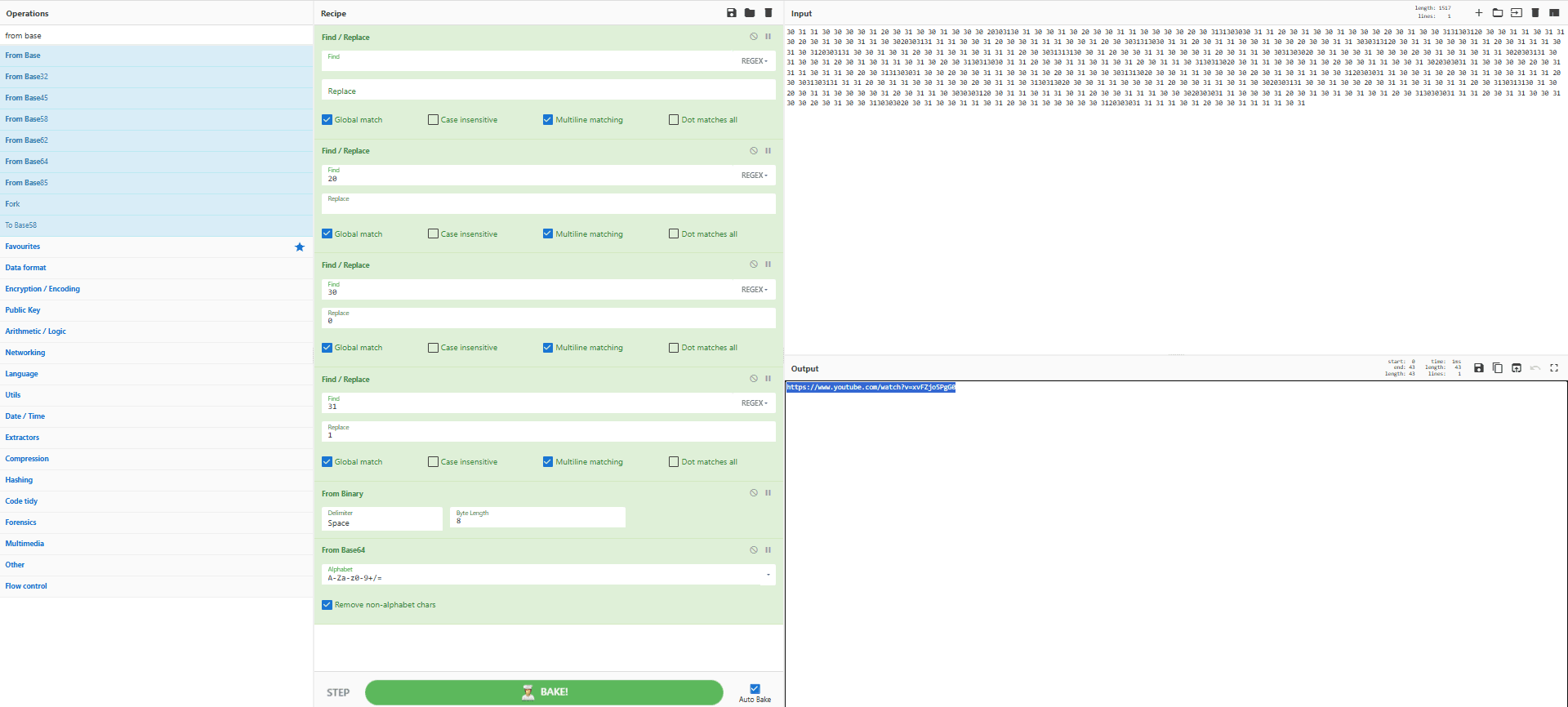Open REGEX dropdown for the '20' find field
Viewport: 1568px width, 707px height.
[754, 176]
